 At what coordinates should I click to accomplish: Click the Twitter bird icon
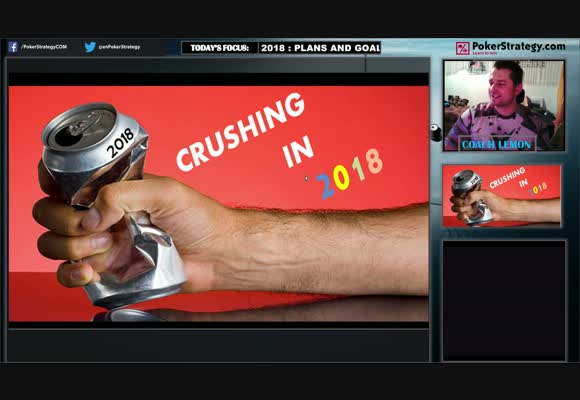[x=90, y=47]
